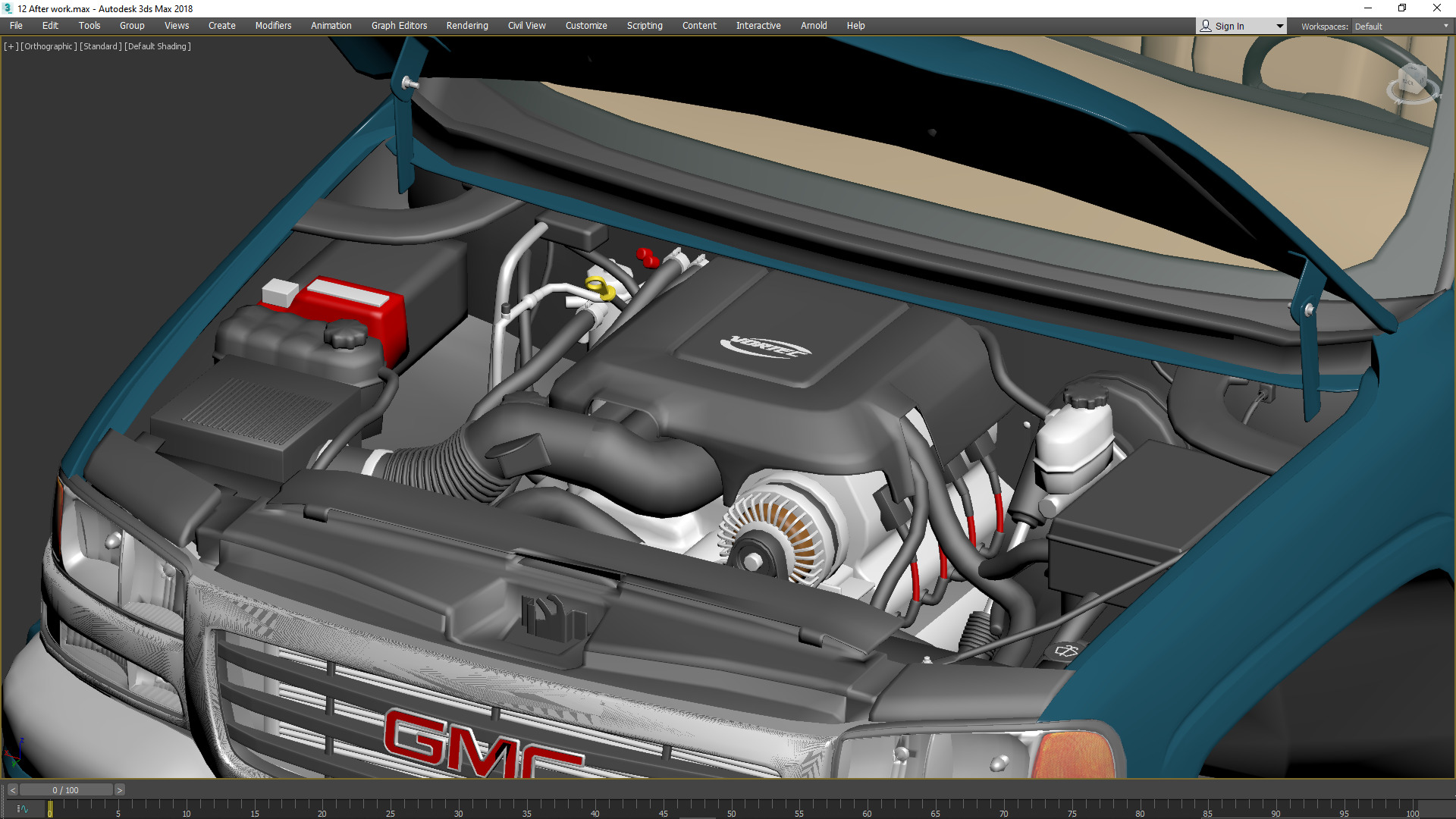Click the Sign In button
The height and width of the screenshot is (819, 1456).
[1229, 26]
